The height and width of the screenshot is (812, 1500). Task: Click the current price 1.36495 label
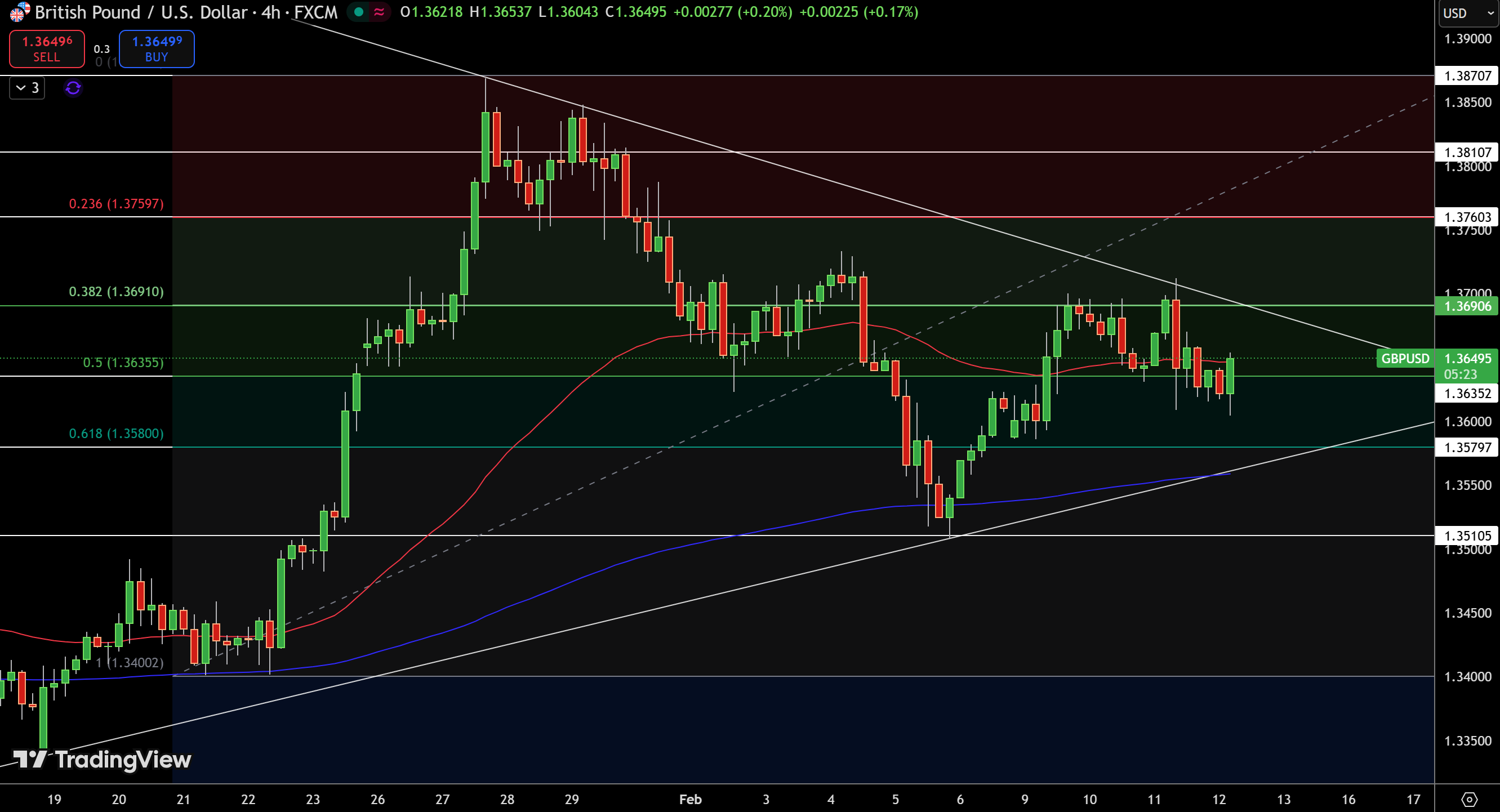1467,359
